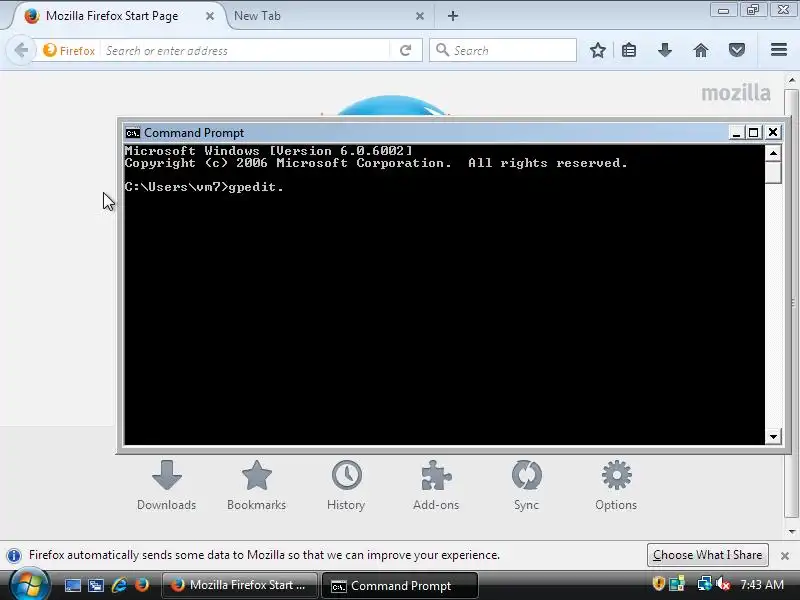Launch Internet Explorer from quick launch

click(119, 585)
